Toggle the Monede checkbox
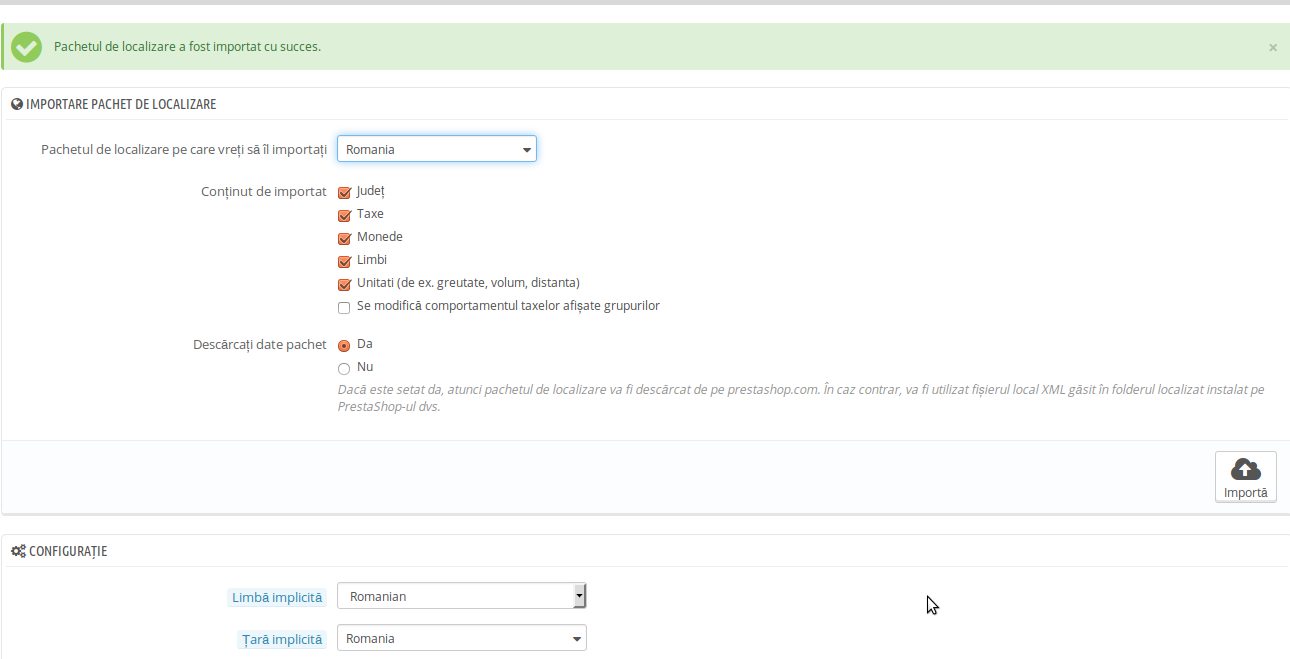The height and width of the screenshot is (659, 1290). click(x=344, y=238)
